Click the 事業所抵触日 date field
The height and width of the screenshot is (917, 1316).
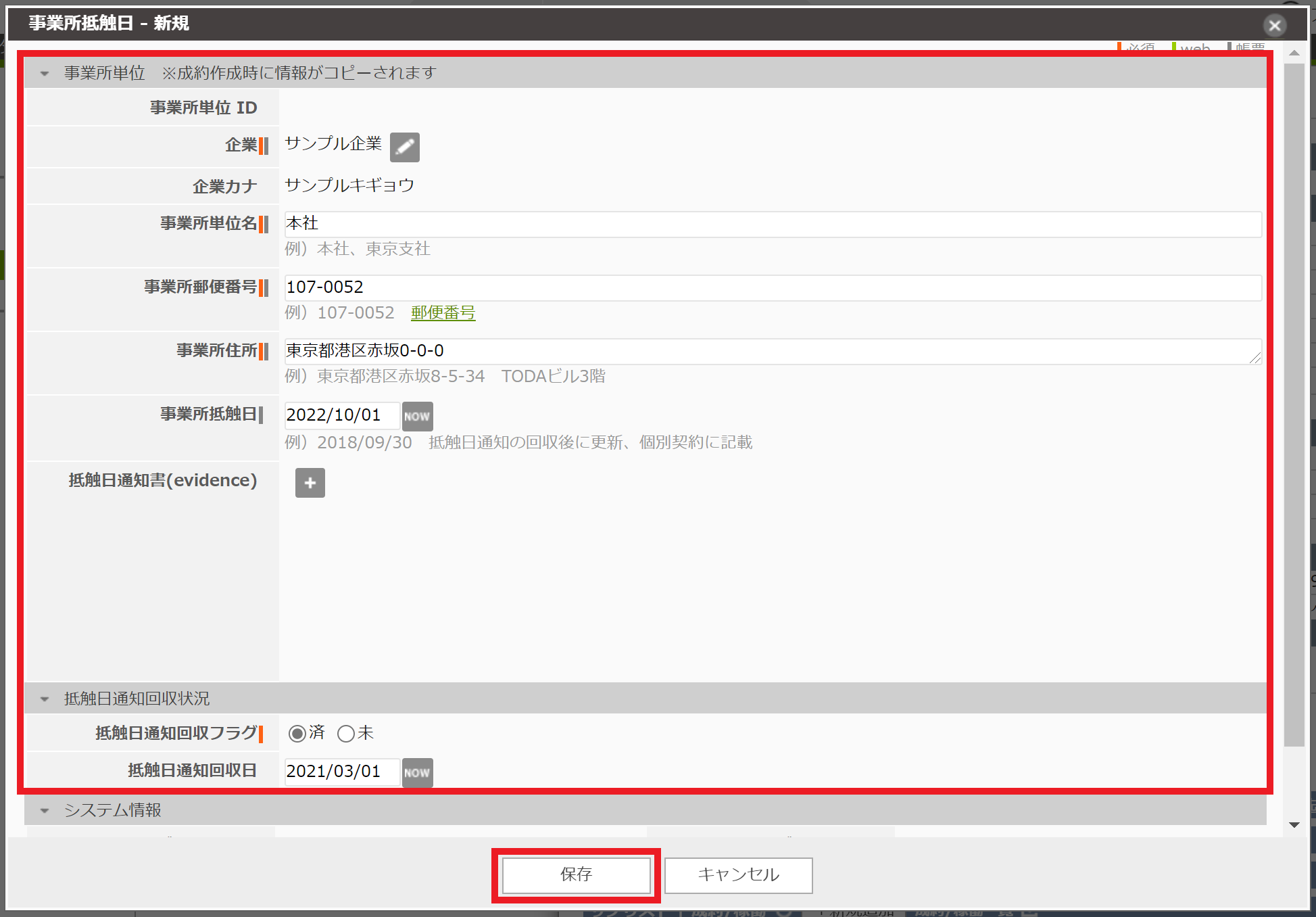click(341, 415)
